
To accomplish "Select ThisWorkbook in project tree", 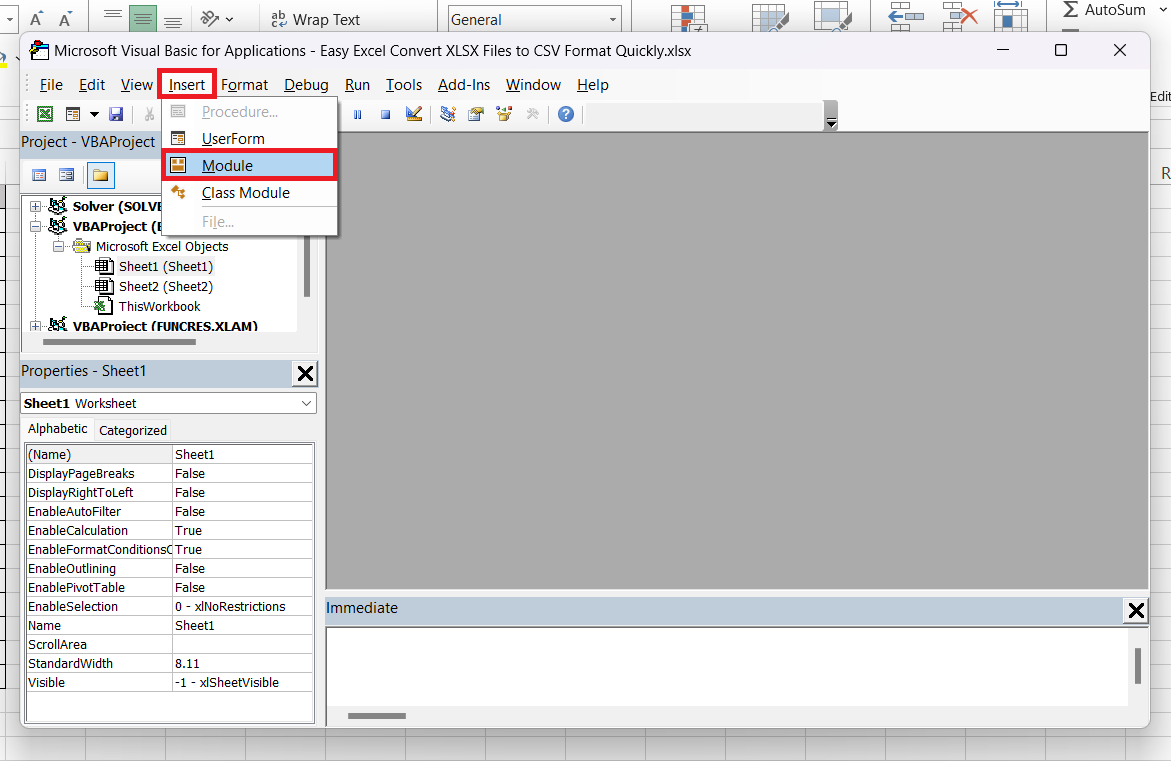I will (x=159, y=307).
